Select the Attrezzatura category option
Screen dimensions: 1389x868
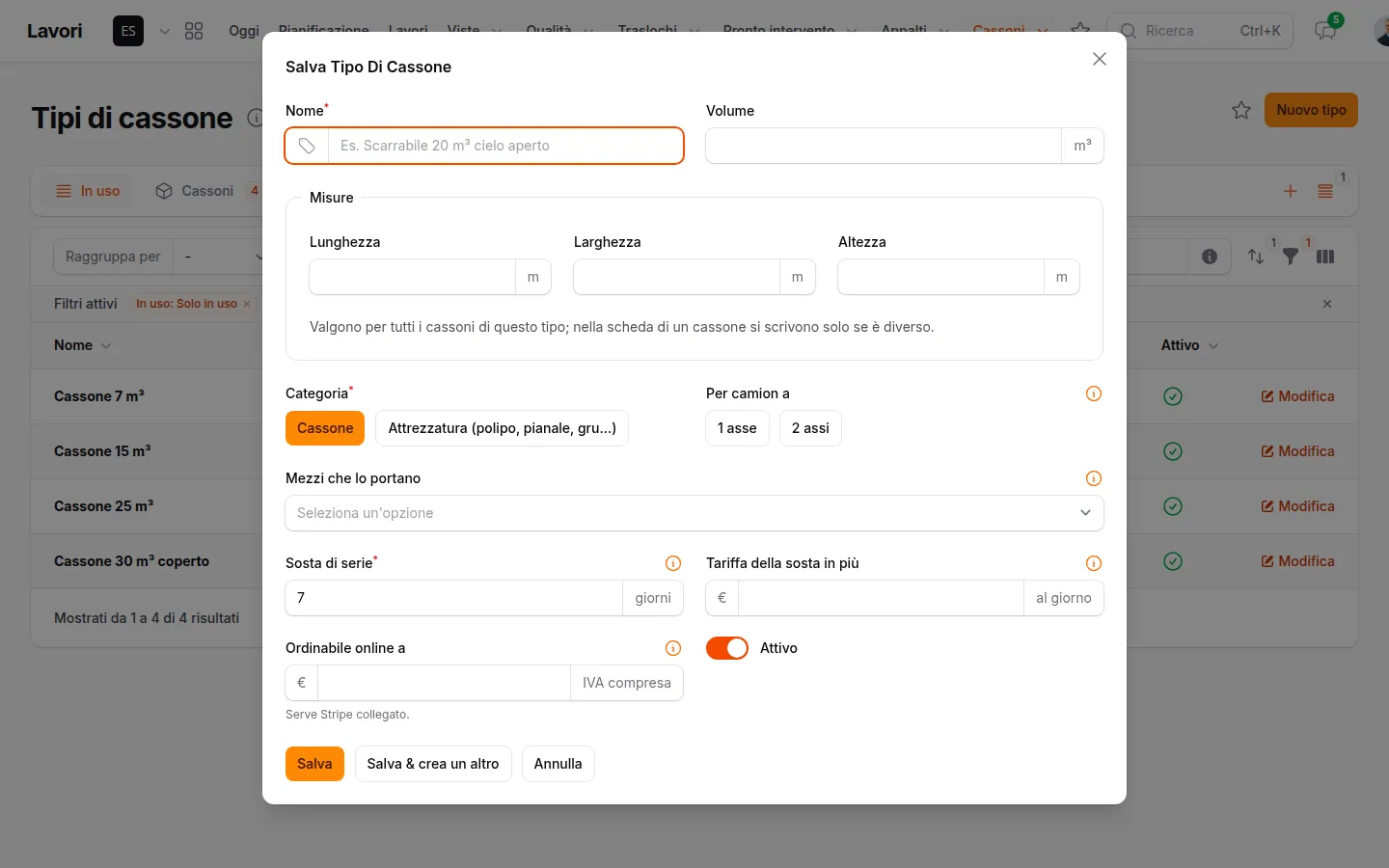point(502,428)
